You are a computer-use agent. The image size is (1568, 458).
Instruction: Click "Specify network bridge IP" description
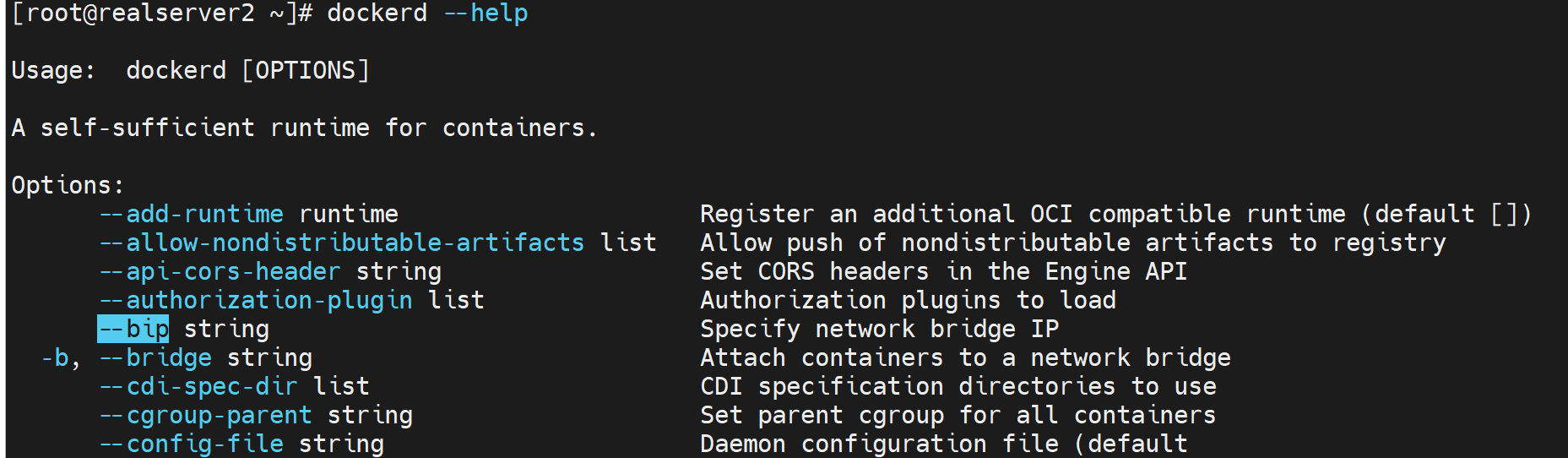(x=879, y=329)
